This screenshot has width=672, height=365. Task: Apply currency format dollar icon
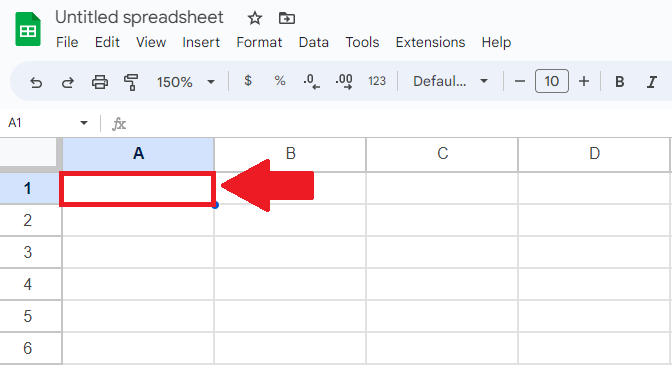(x=248, y=81)
